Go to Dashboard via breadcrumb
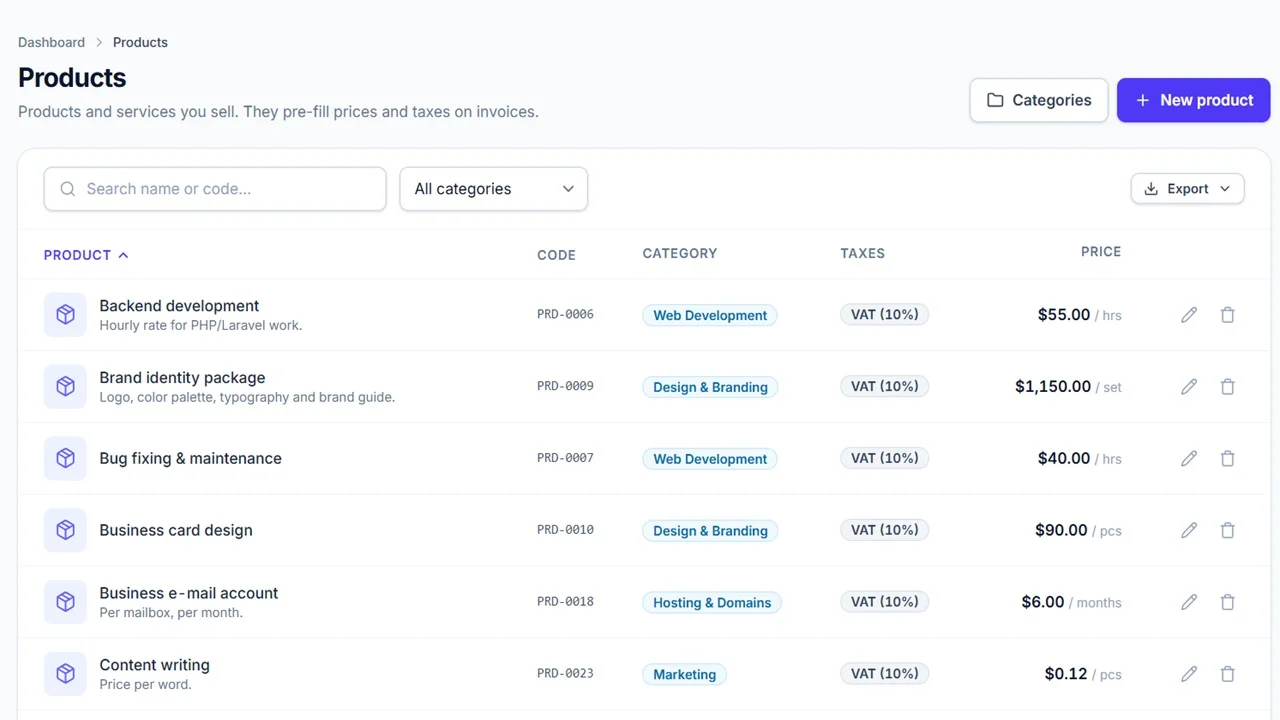This screenshot has width=1280, height=720. click(51, 42)
